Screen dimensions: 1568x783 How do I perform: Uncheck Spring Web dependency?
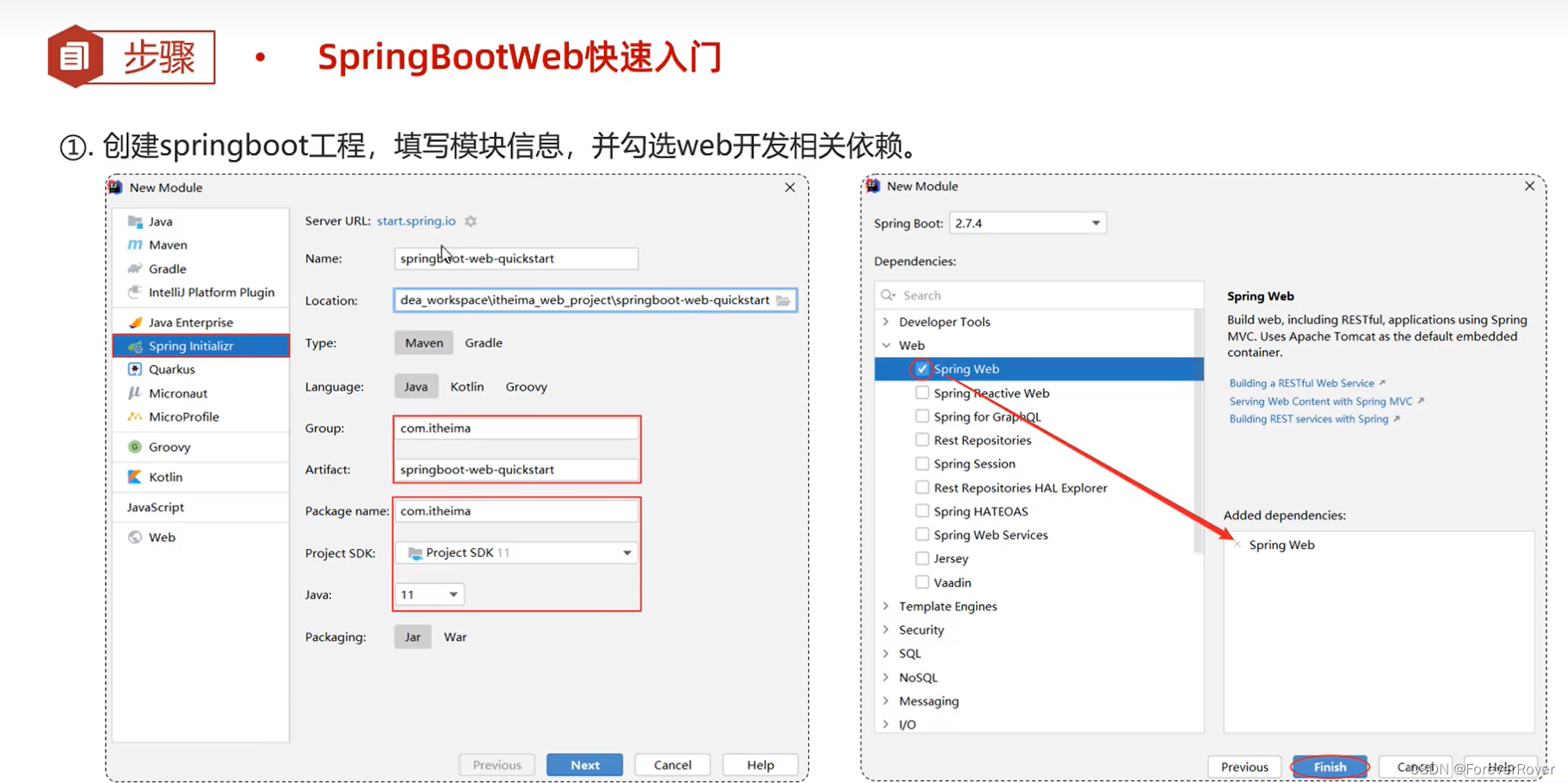[922, 369]
